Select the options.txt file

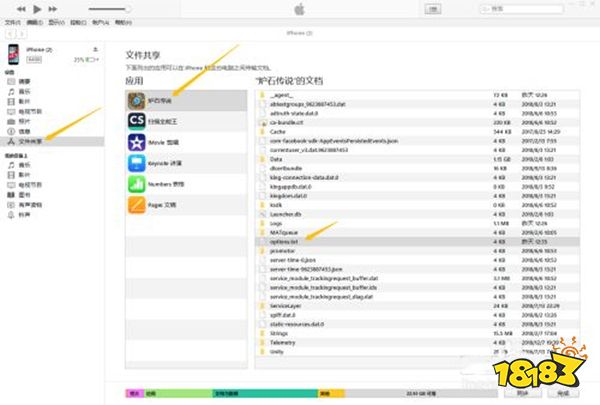click(x=417, y=242)
